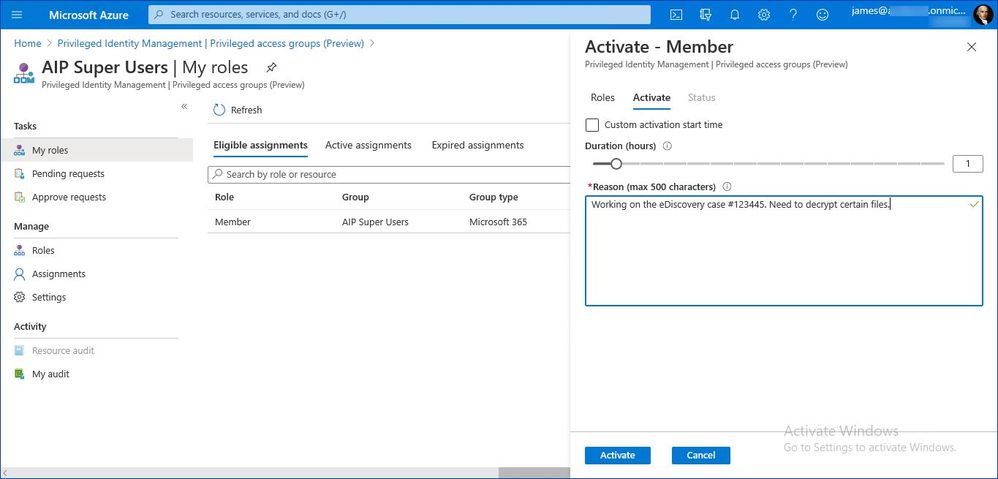Select the Activate tab in panel
998x479 pixels.
651,97
